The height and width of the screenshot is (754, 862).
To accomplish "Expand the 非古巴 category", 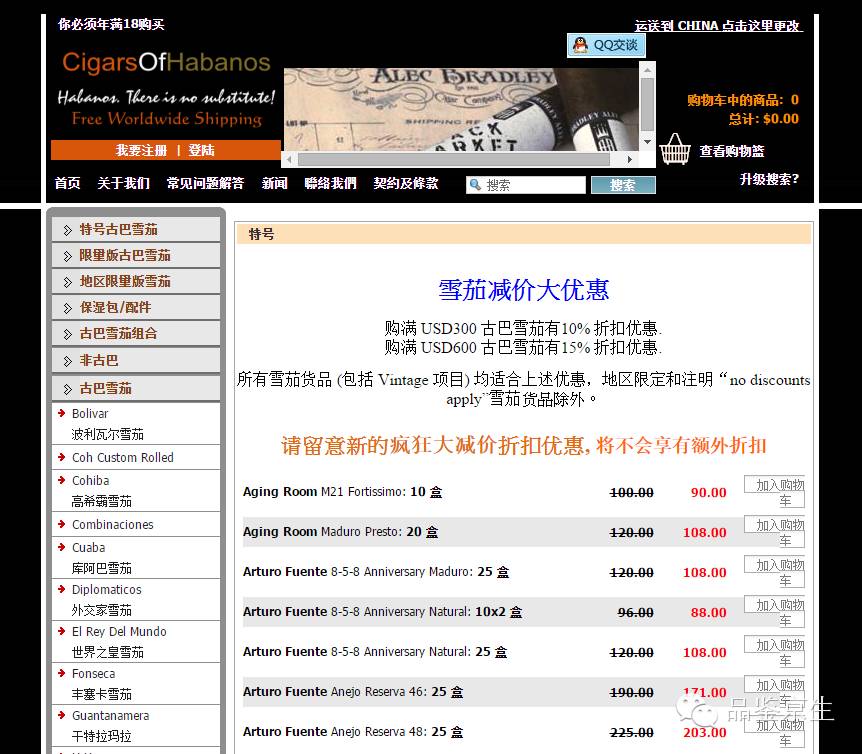I will click(x=136, y=361).
